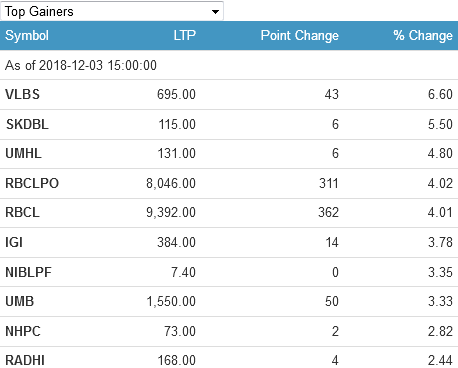
Task: Sort by the Symbol column header
Action: point(27,35)
